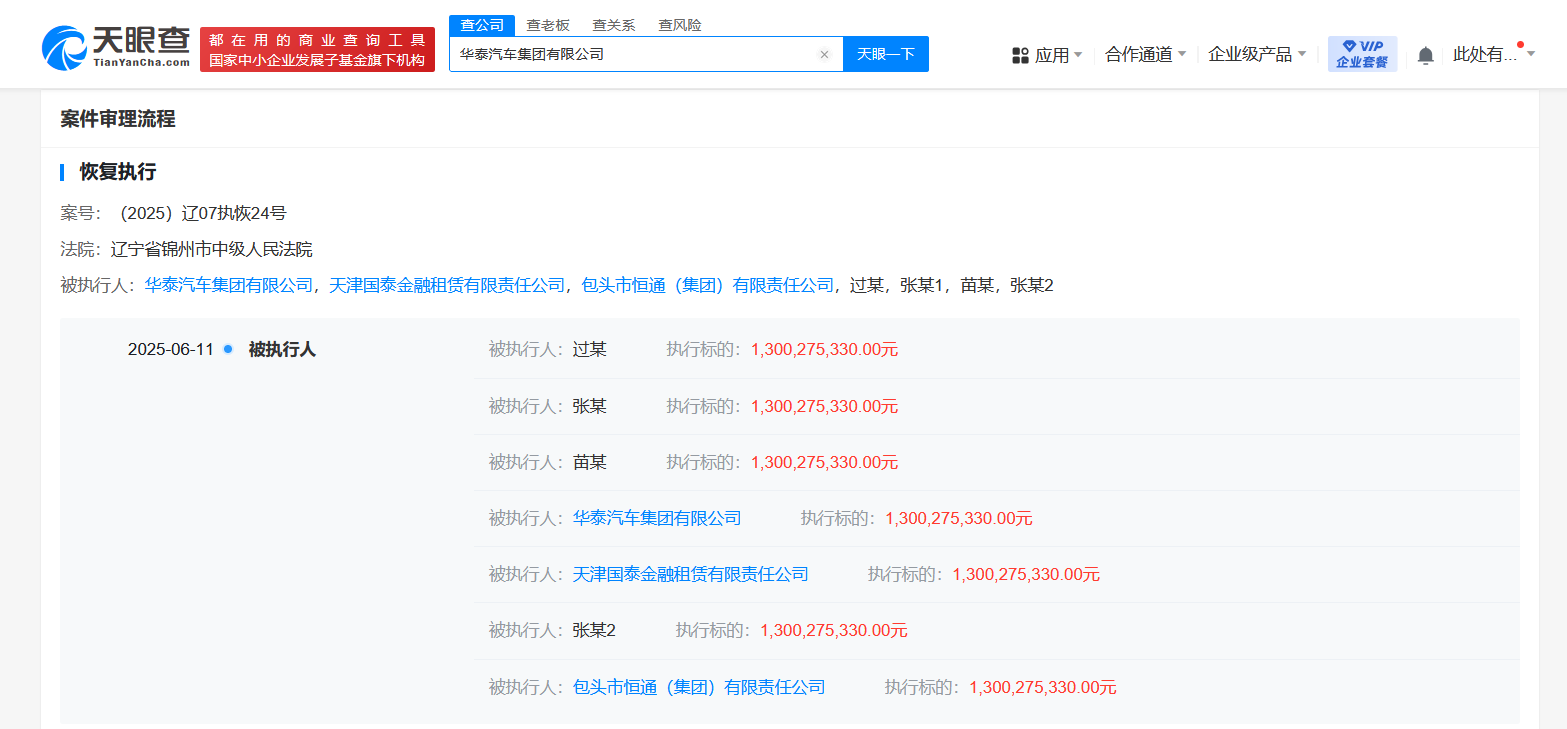
Task: Switch to the 查关系 tab
Action: click(613, 25)
